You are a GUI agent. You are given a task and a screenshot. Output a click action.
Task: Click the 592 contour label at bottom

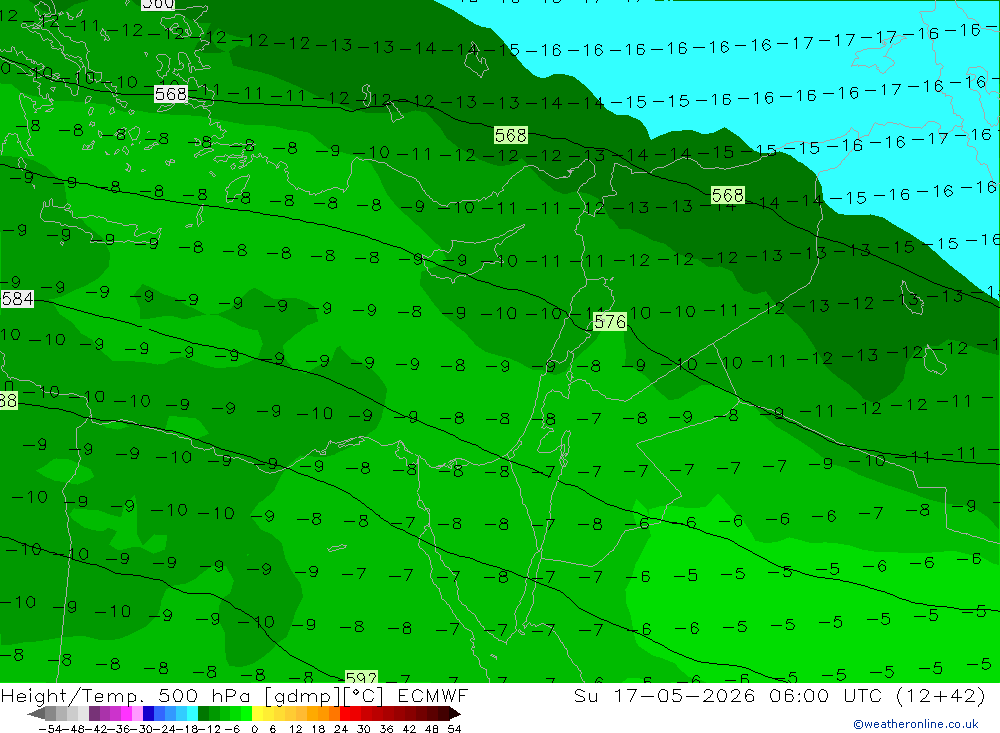[361, 677]
